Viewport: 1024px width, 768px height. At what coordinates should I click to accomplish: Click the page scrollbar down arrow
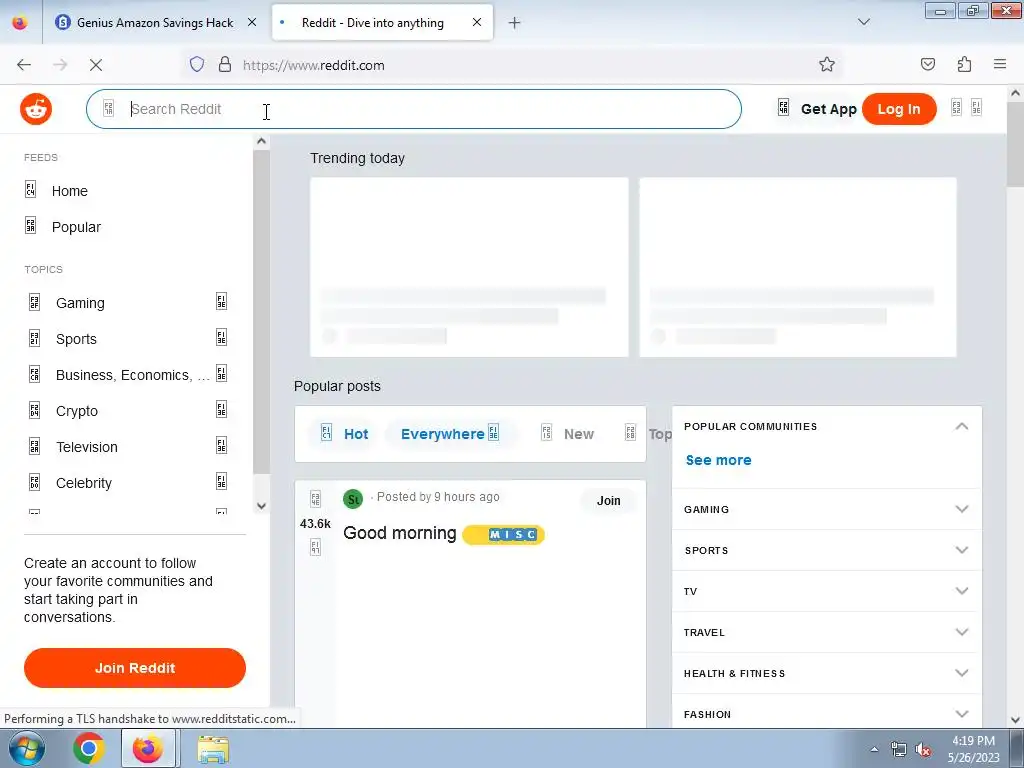pyautogui.click(x=1016, y=720)
